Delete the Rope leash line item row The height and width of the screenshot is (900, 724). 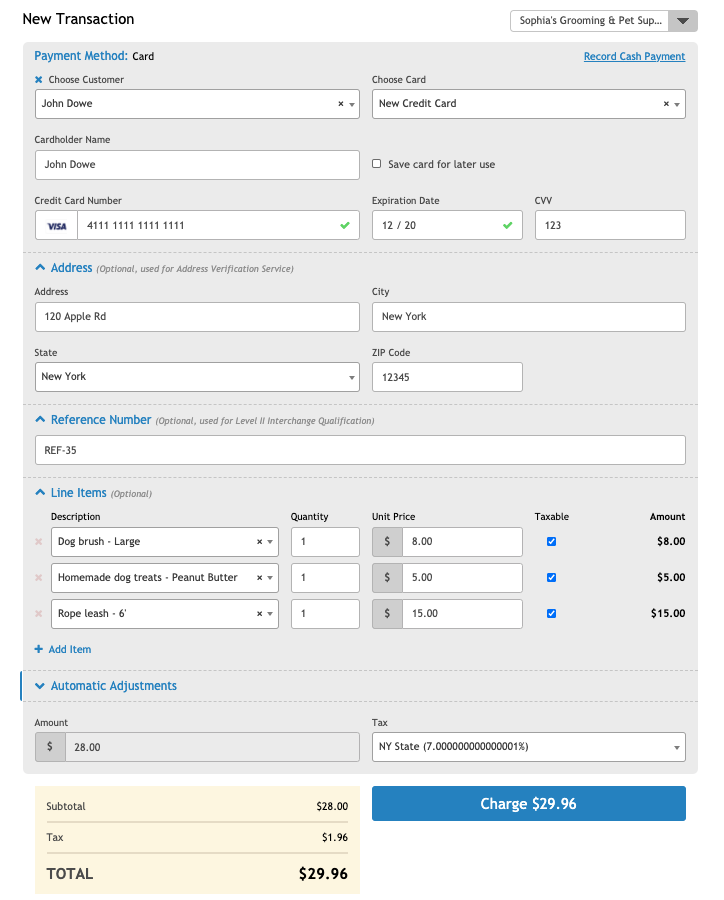[x=39, y=614]
